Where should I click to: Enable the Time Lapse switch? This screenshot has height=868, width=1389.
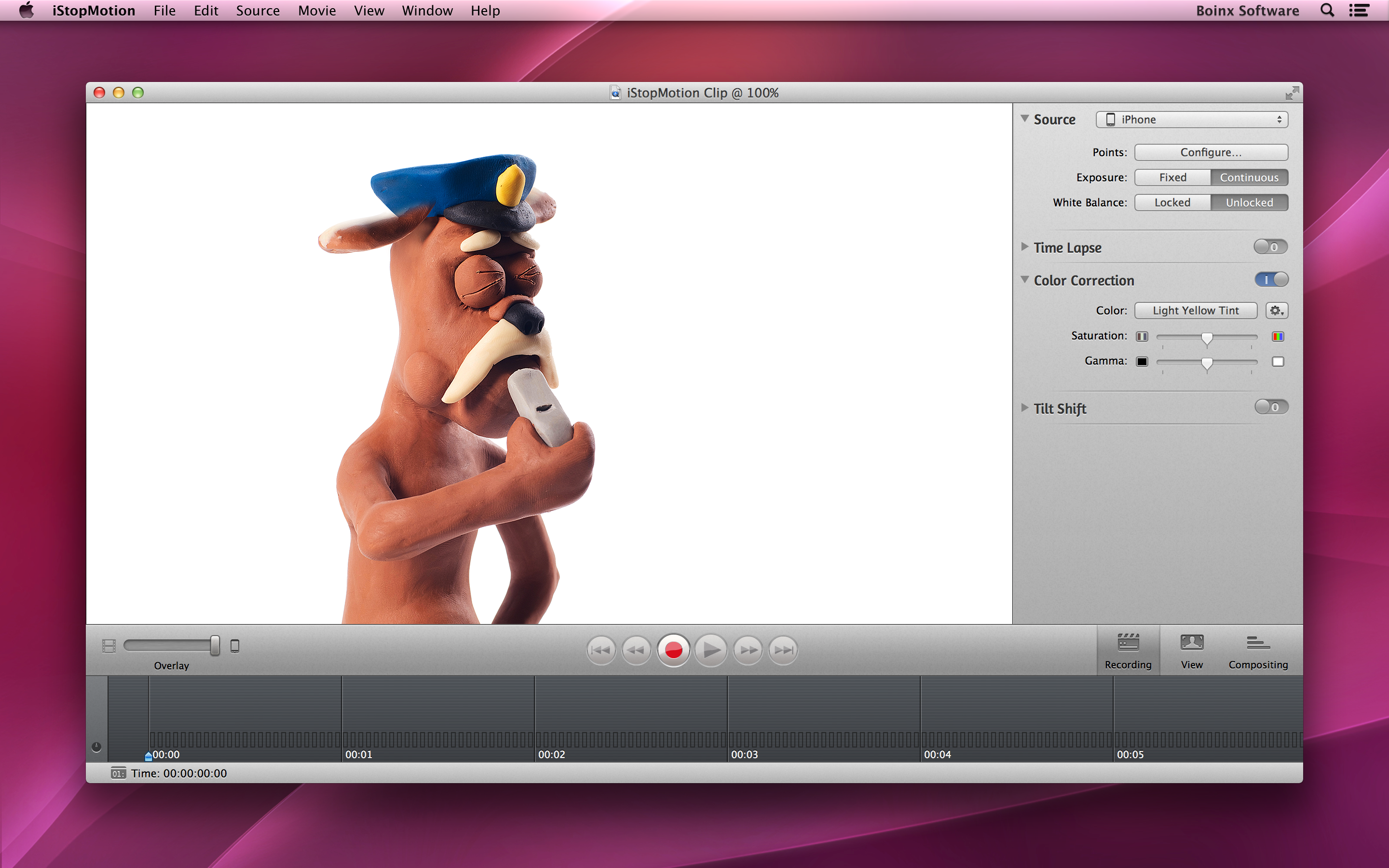[1270, 247]
